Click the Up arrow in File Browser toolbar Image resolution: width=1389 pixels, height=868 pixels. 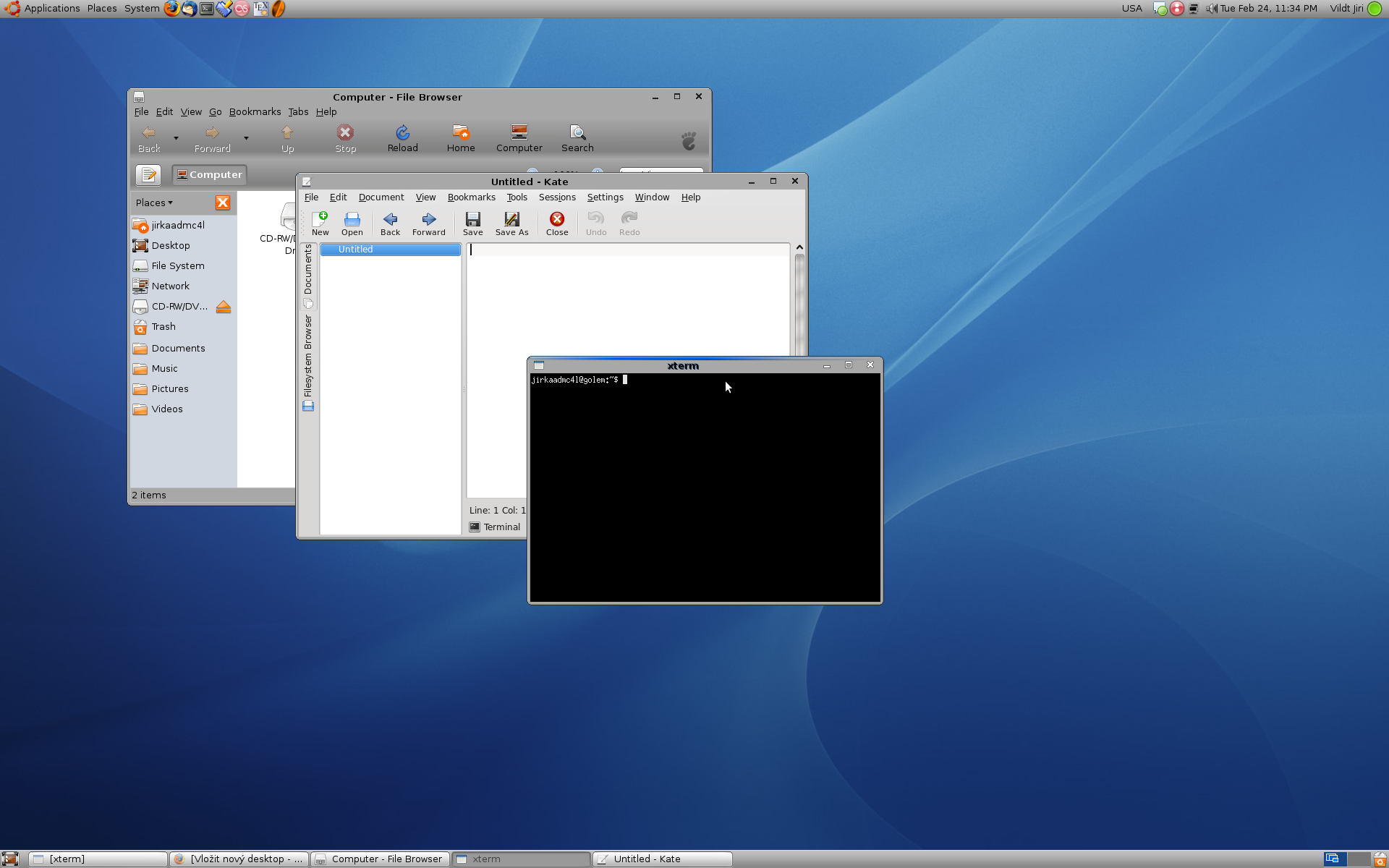[287, 138]
